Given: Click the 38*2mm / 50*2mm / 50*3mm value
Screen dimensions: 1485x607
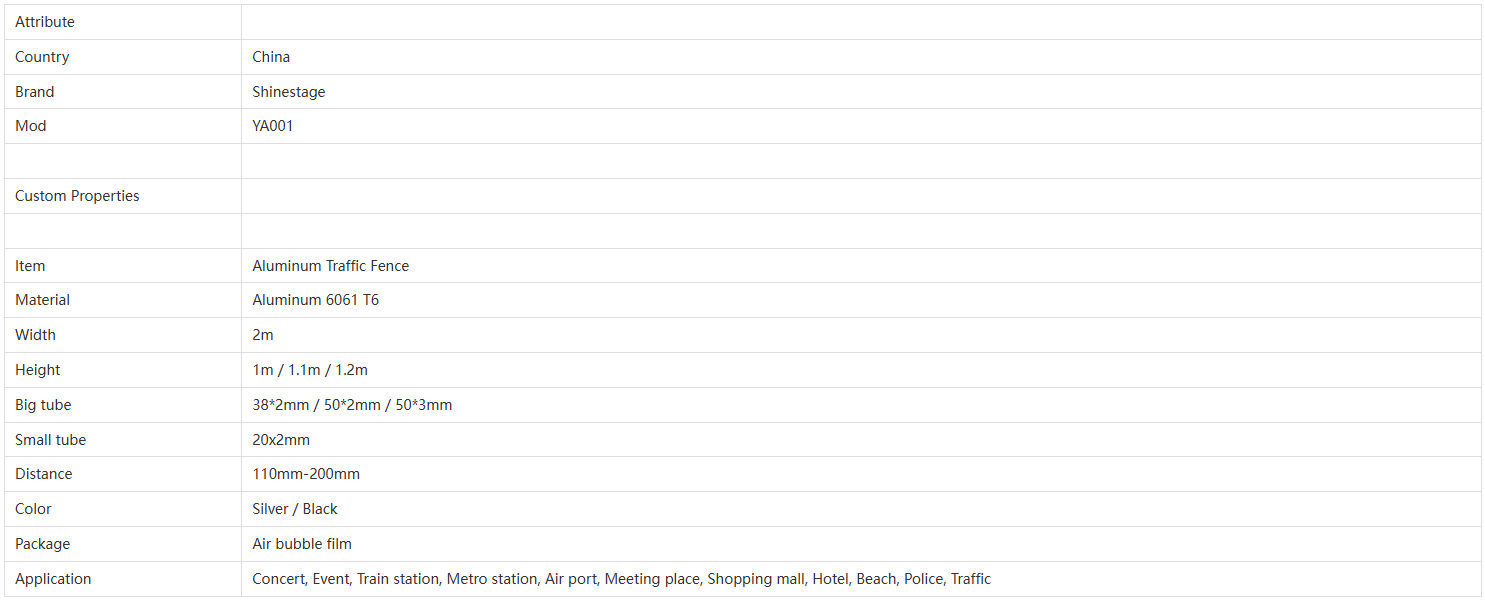Looking at the screenshot, I should click(352, 405).
